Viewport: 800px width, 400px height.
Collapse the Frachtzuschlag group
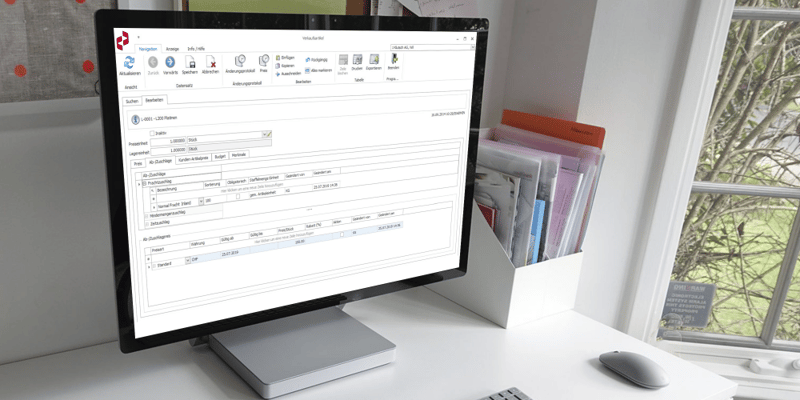tap(145, 183)
